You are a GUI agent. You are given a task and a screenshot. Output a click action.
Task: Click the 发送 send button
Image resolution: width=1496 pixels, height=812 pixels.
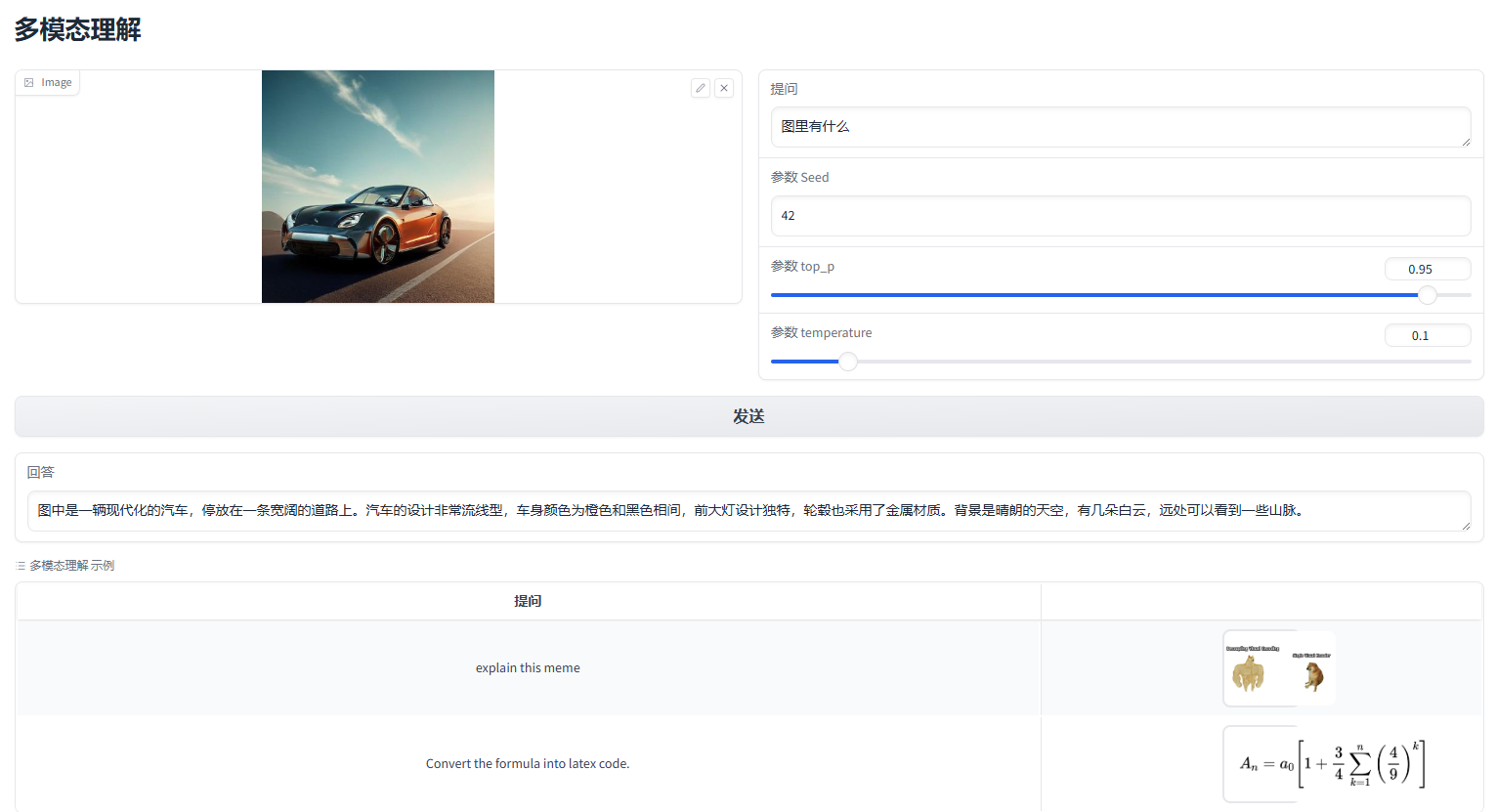[x=748, y=416]
